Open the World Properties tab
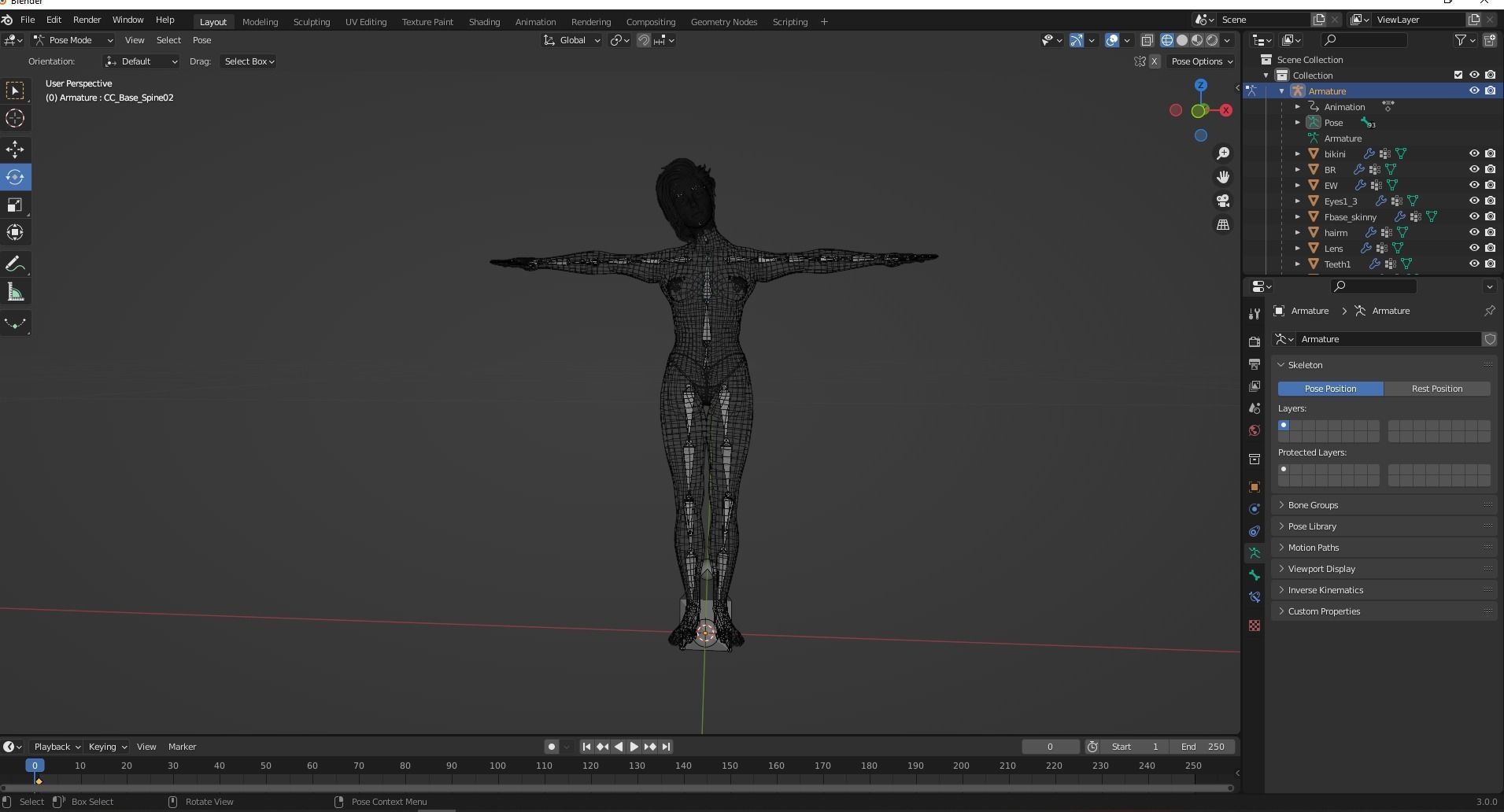Screen dimensions: 1504x812 tap(1255, 430)
